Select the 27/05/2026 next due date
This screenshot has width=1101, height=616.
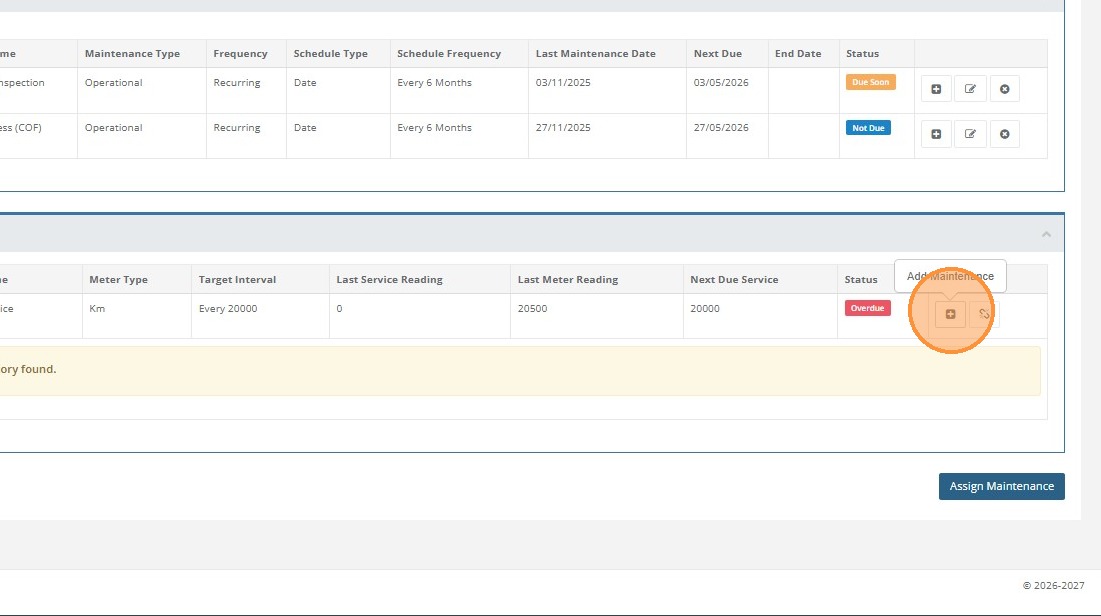[x=720, y=128]
